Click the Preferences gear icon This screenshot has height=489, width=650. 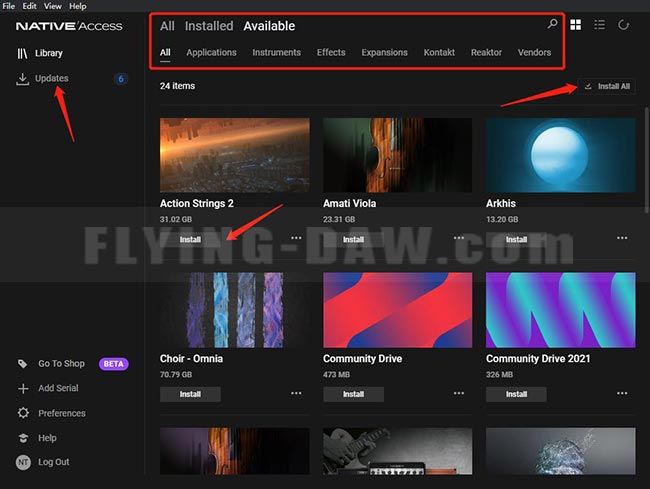coord(23,413)
